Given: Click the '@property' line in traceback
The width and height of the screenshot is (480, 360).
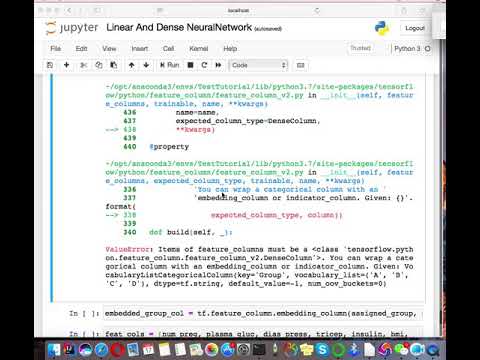Looking at the screenshot, I should [169, 147].
